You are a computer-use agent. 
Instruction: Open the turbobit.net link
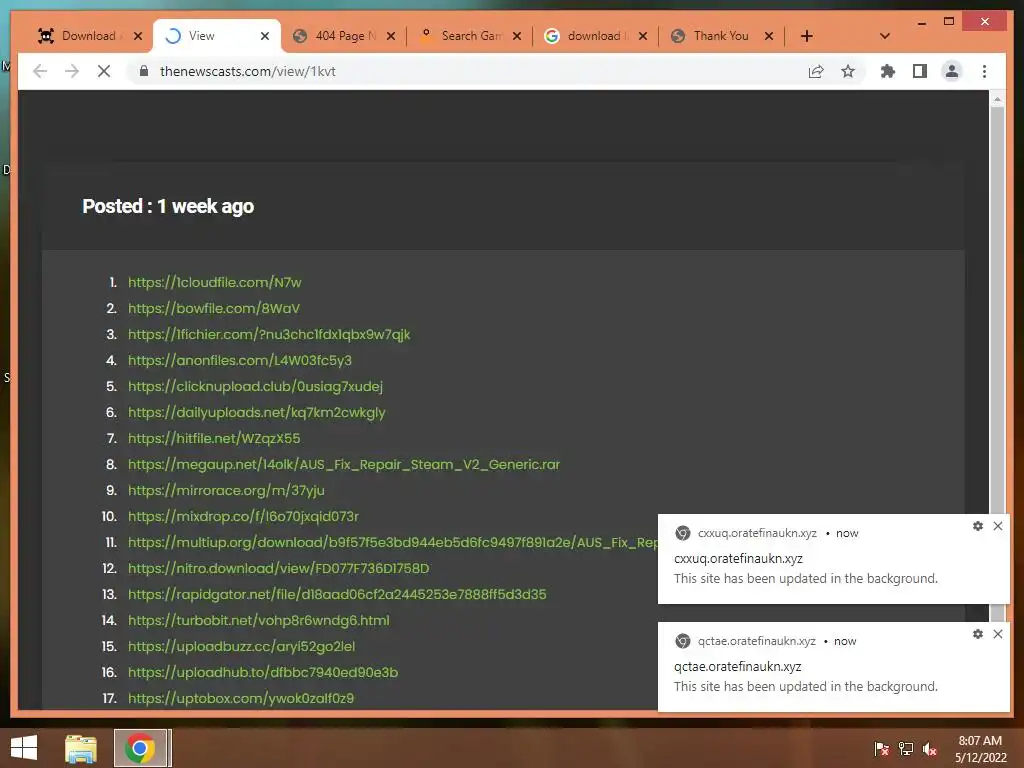259,620
